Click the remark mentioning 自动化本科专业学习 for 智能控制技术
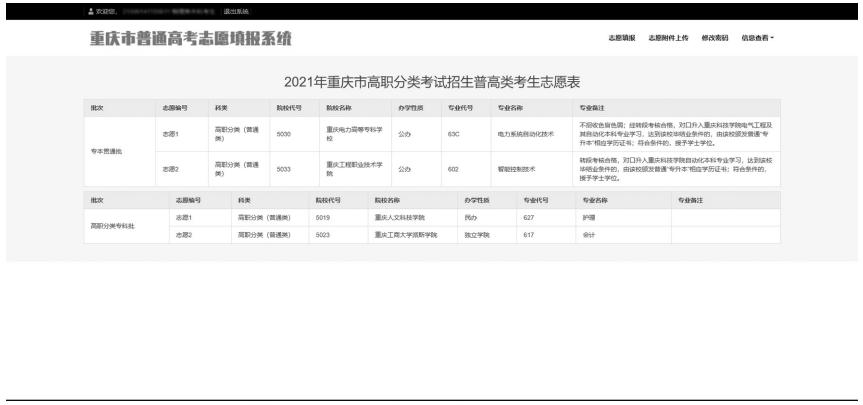The image size is (863, 405). [676, 169]
